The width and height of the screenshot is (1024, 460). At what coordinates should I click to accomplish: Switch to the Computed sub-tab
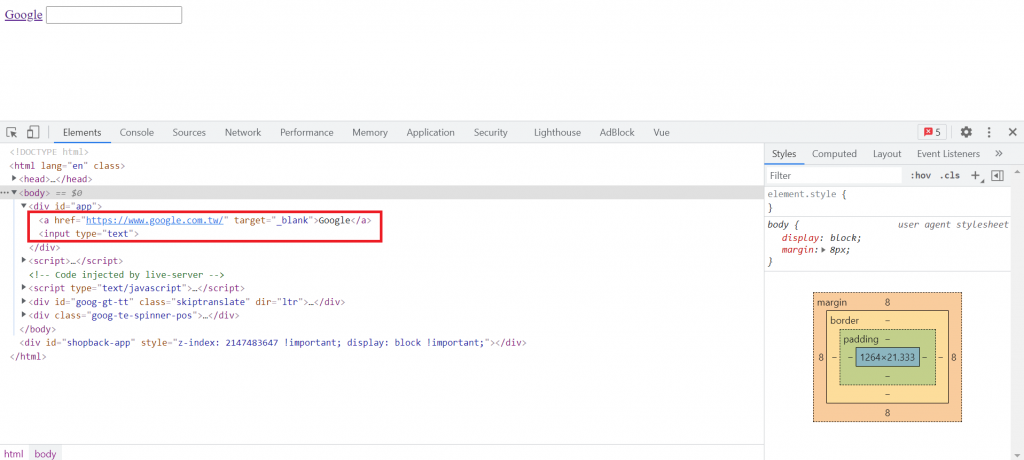(834, 154)
